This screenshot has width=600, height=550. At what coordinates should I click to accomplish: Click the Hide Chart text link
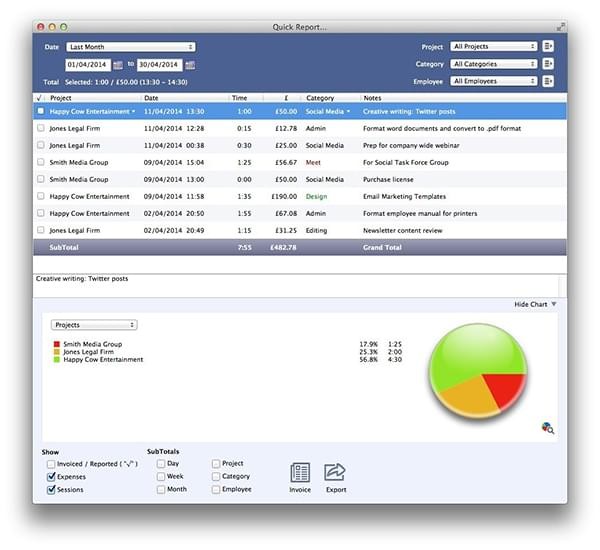point(531,304)
